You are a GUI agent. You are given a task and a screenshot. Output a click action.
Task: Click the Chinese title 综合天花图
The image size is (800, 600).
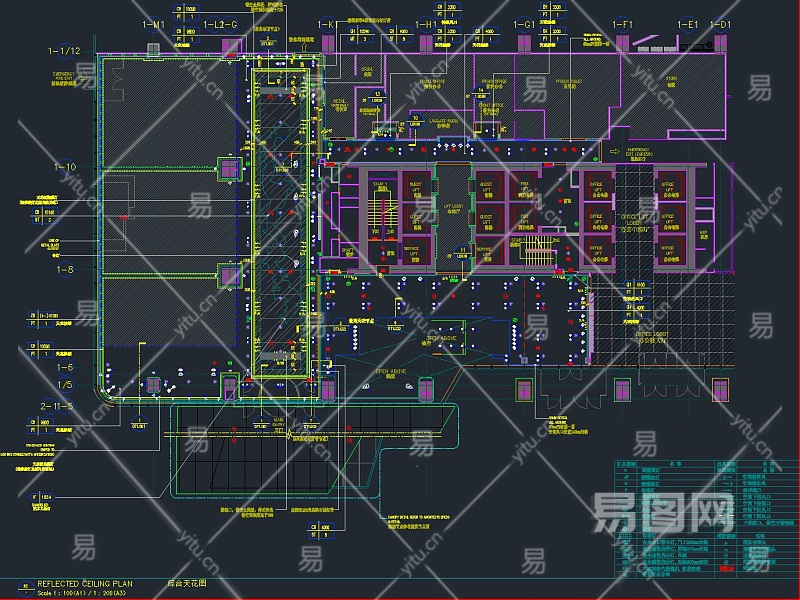[187, 583]
